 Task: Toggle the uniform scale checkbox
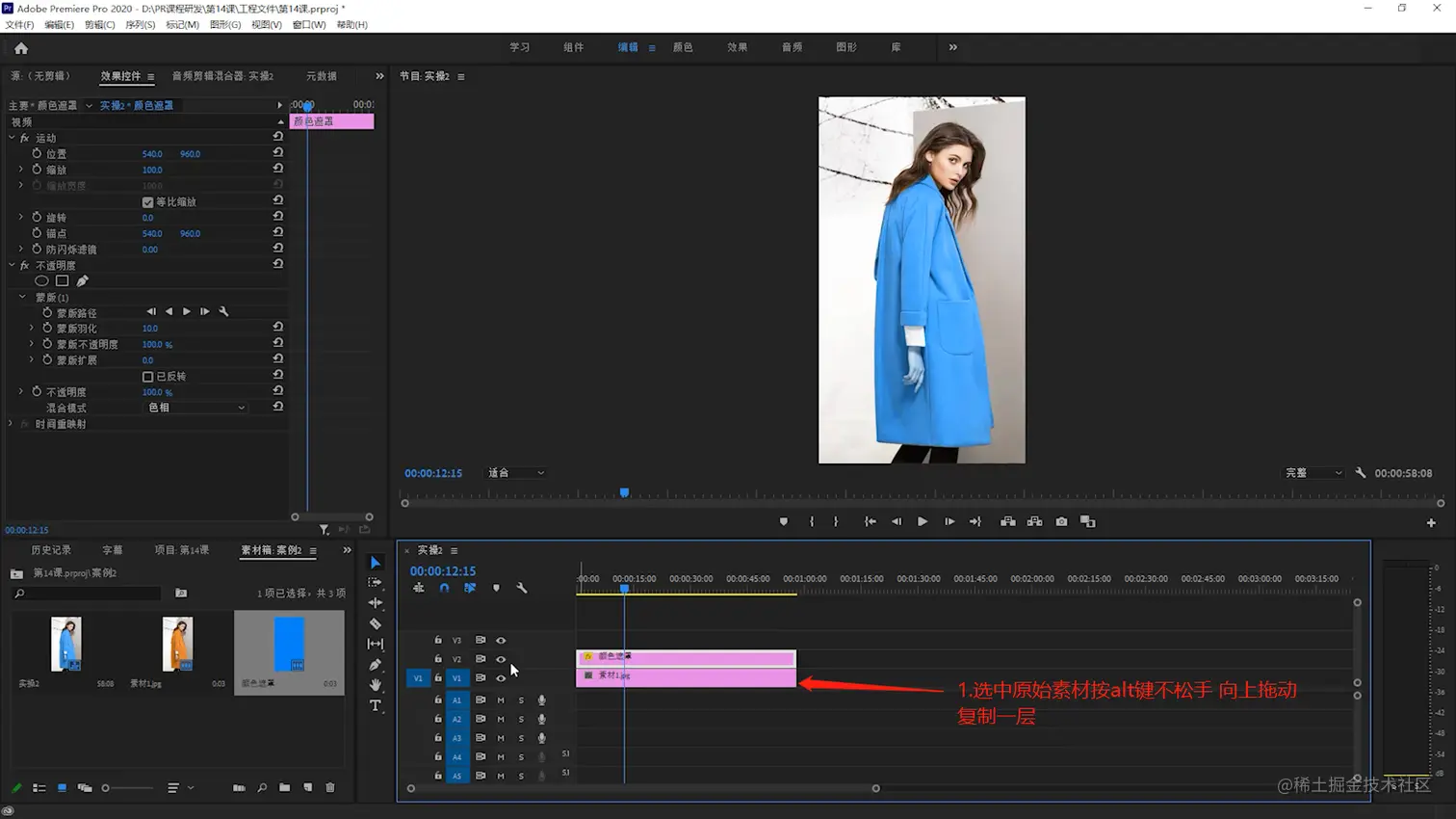pos(148,202)
